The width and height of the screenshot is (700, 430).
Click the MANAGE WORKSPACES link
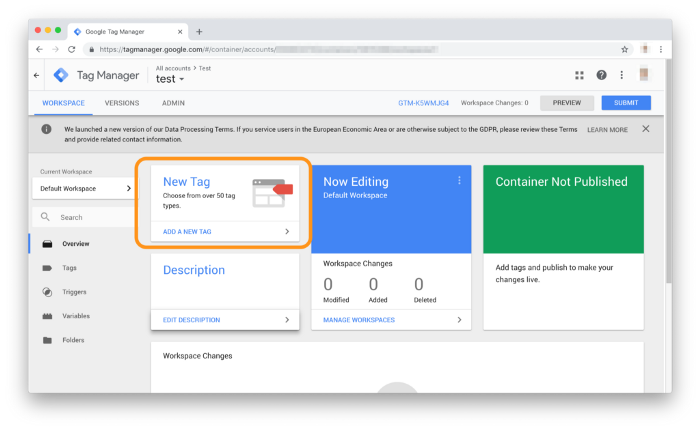click(x=359, y=320)
